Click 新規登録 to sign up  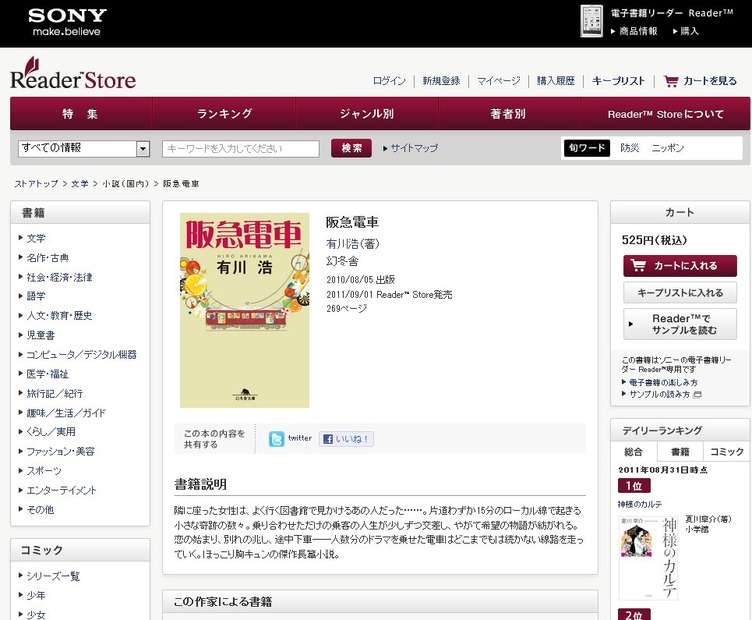click(x=441, y=81)
